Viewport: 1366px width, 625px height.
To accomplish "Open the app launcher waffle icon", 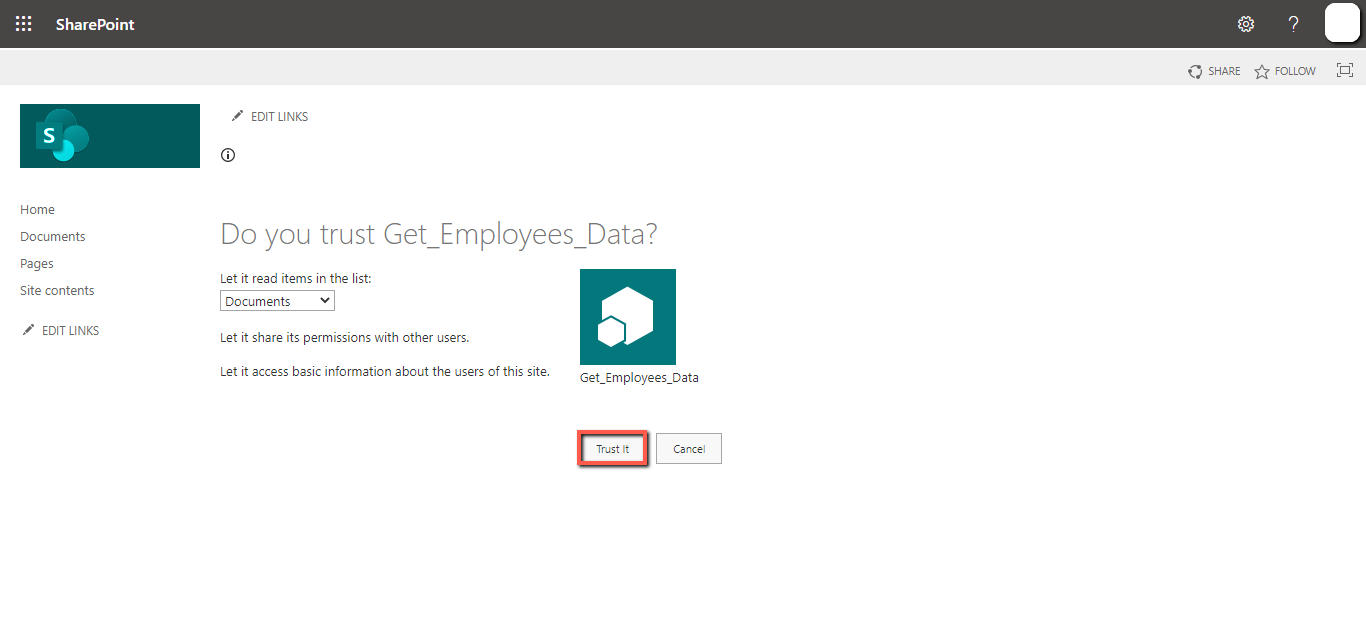I will pos(24,24).
